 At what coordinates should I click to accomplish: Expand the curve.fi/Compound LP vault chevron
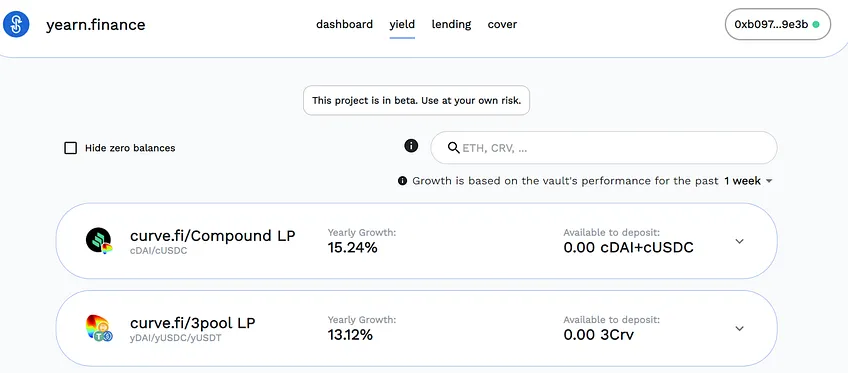click(x=740, y=241)
